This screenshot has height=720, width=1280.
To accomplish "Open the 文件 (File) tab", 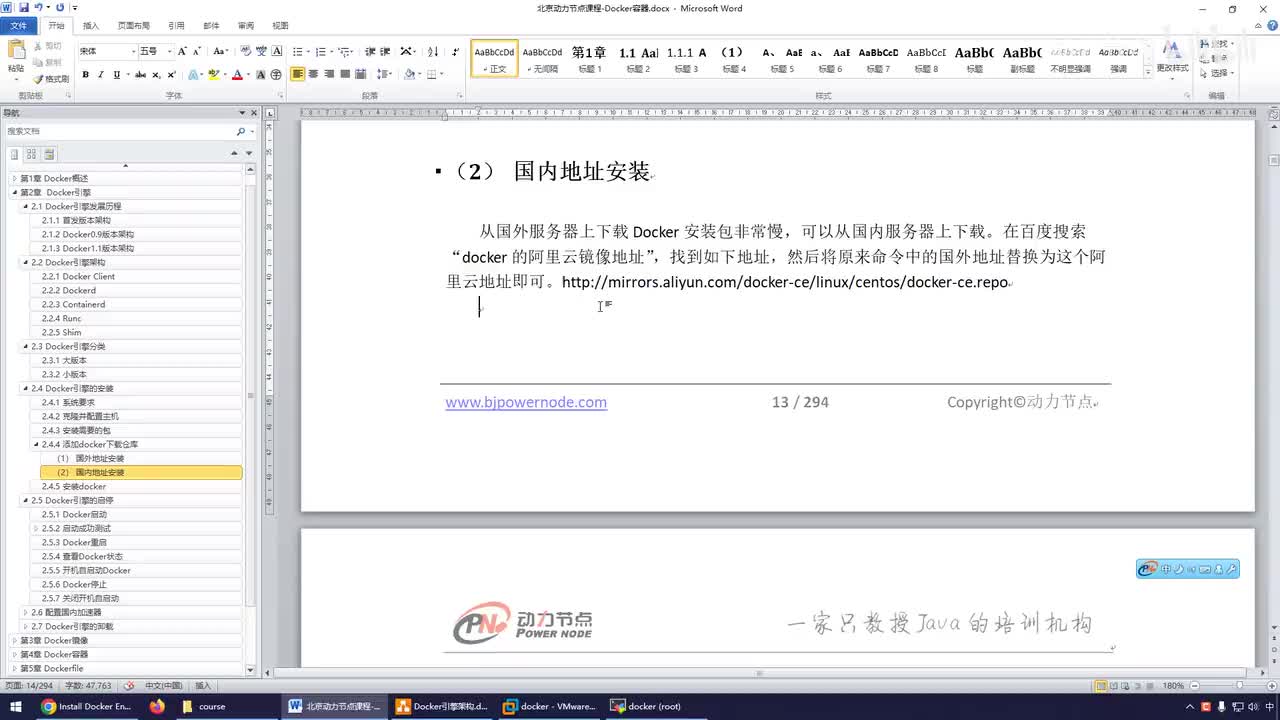I will (x=18, y=26).
